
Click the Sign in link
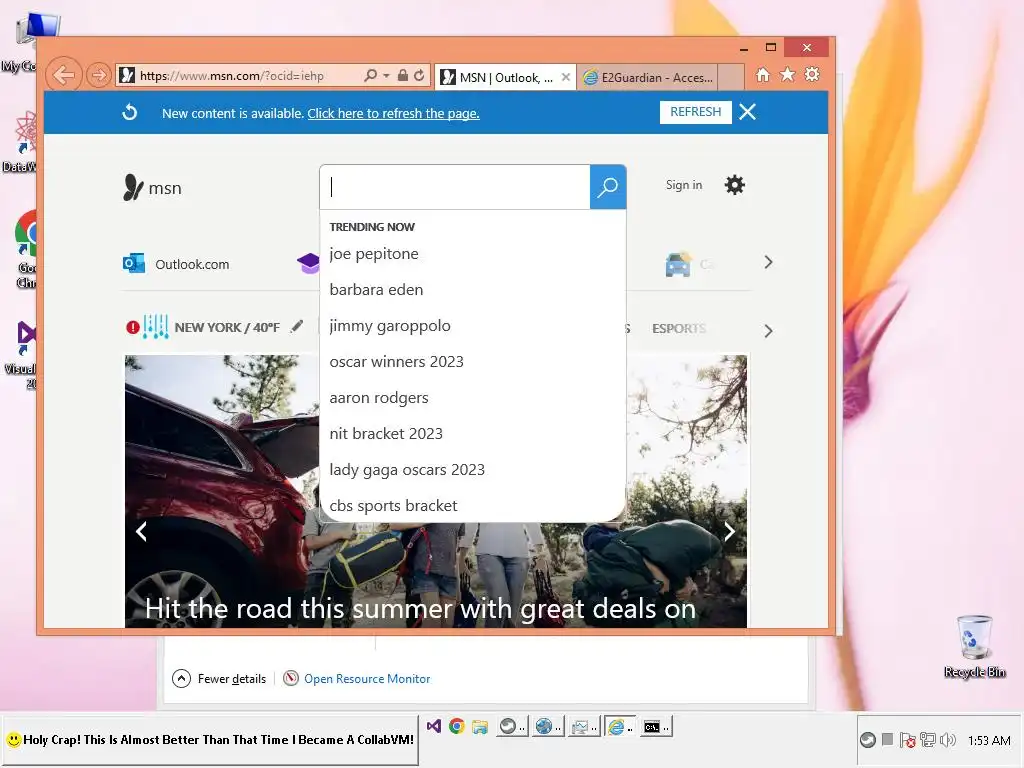684,185
